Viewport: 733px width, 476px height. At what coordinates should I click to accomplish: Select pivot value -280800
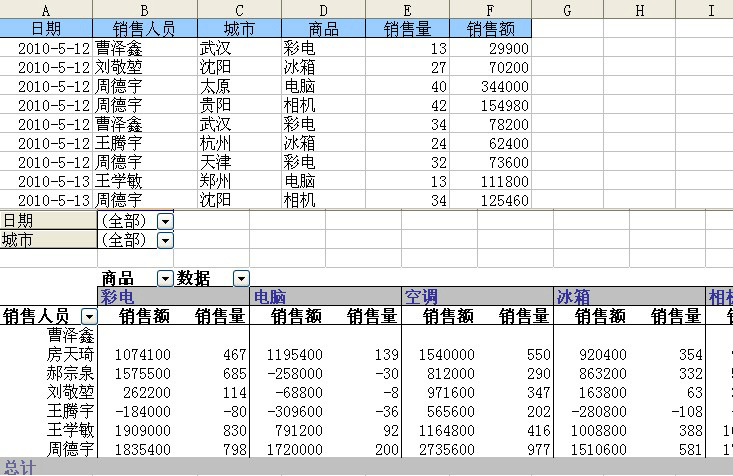(x=592, y=411)
